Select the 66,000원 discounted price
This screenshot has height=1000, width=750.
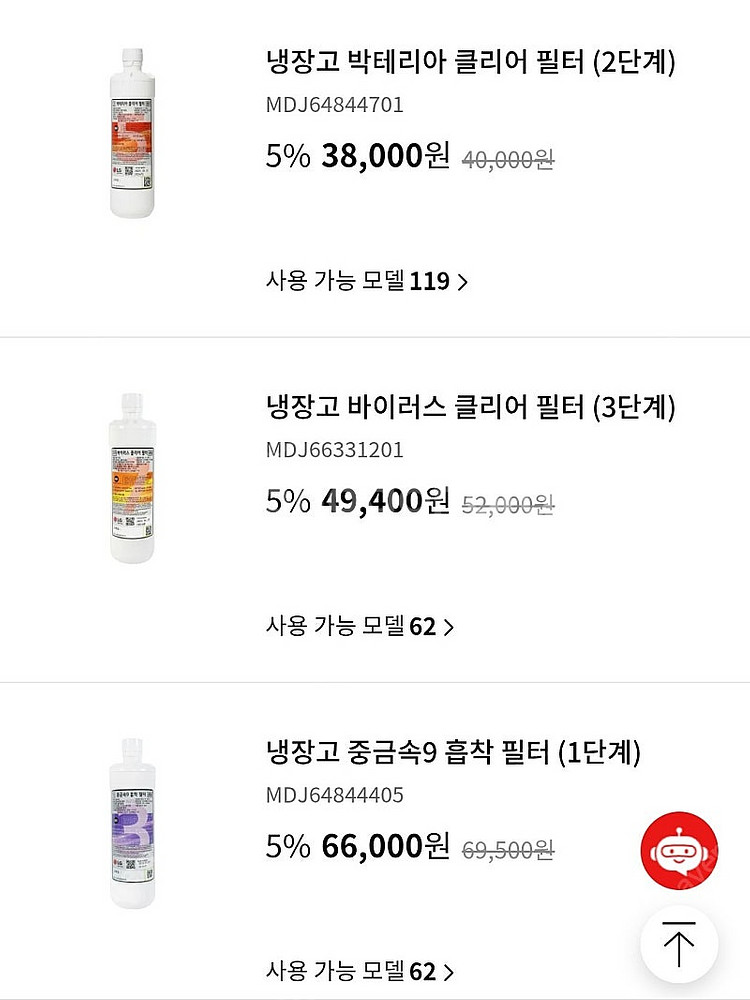386,846
